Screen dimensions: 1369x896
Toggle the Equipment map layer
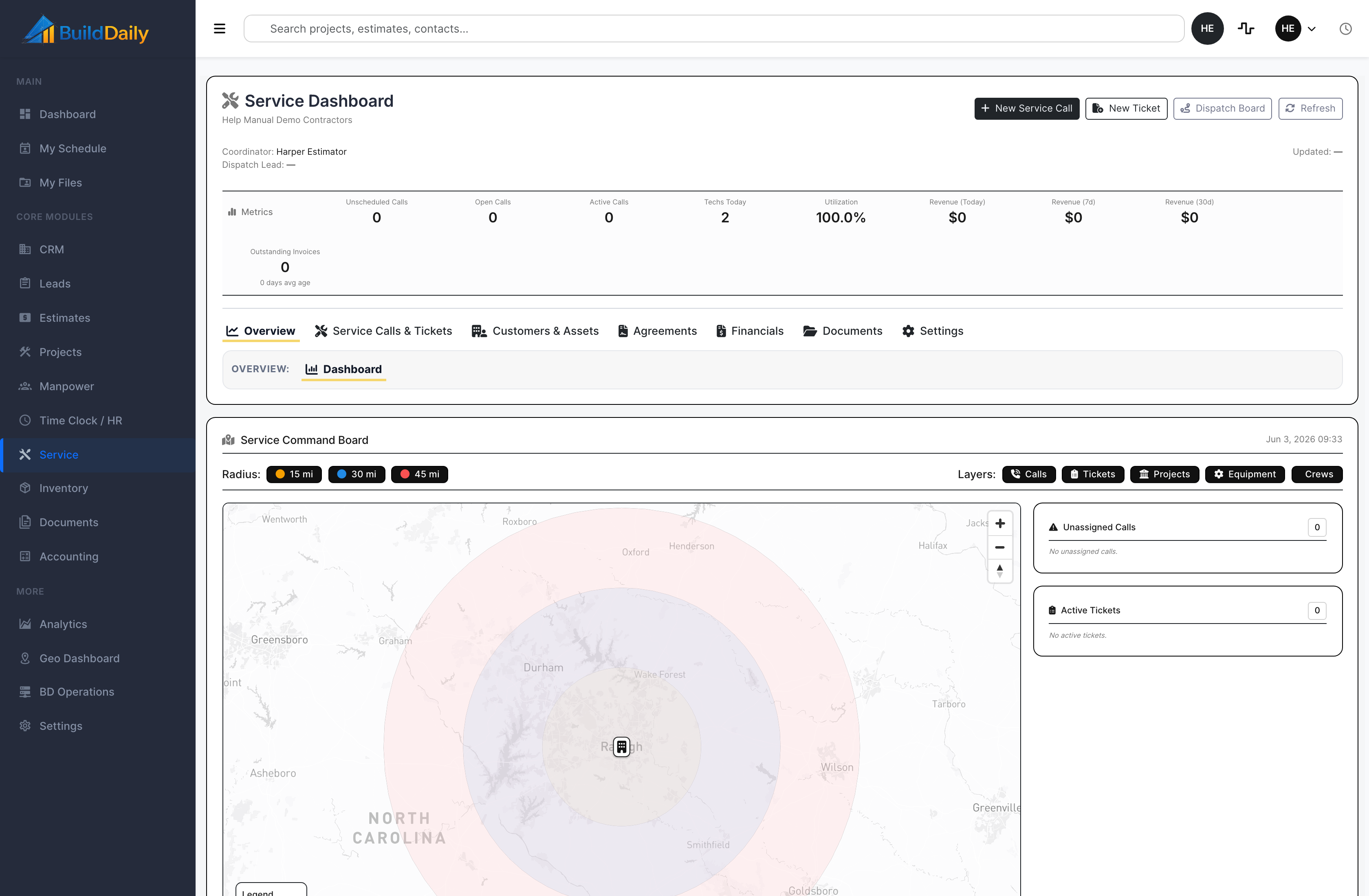tap(1245, 474)
